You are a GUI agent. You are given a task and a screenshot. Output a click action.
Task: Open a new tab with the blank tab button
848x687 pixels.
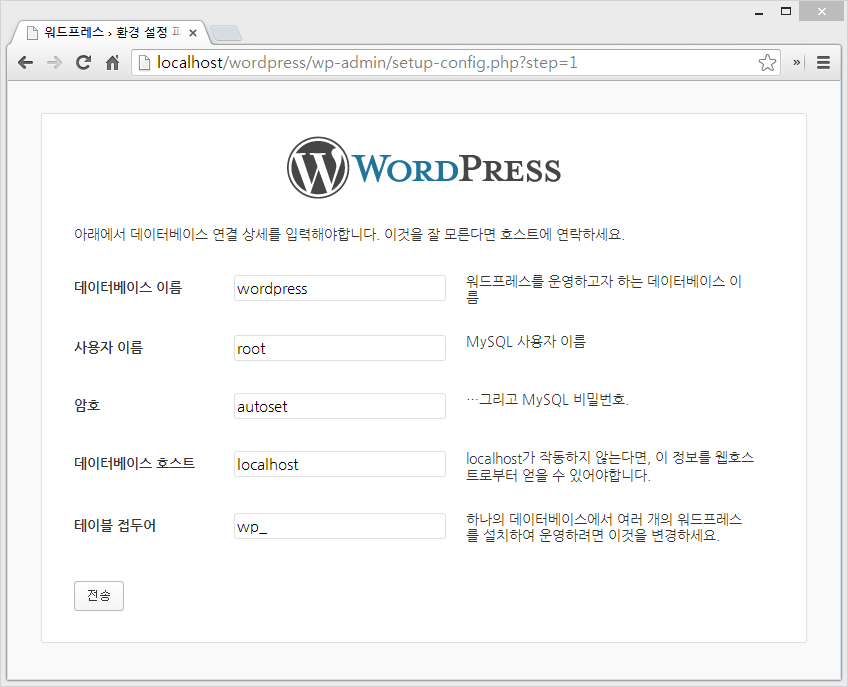pos(226,34)
